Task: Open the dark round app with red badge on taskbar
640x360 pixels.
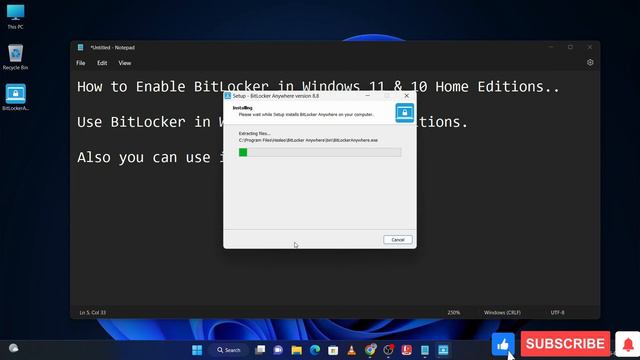Action: (x=388, y=350)
